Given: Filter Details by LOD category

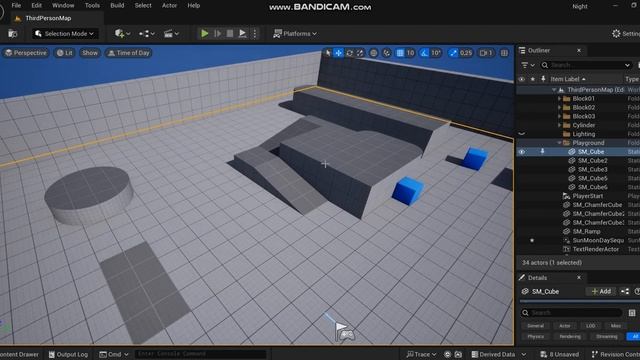Looking at the screenshot, I should [590, 326].
